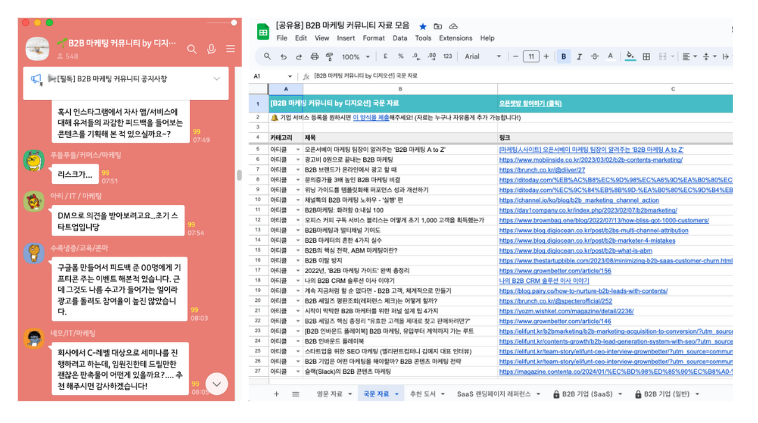Star the spreadsheet document
758x423 pixels.
pos(423,27)
